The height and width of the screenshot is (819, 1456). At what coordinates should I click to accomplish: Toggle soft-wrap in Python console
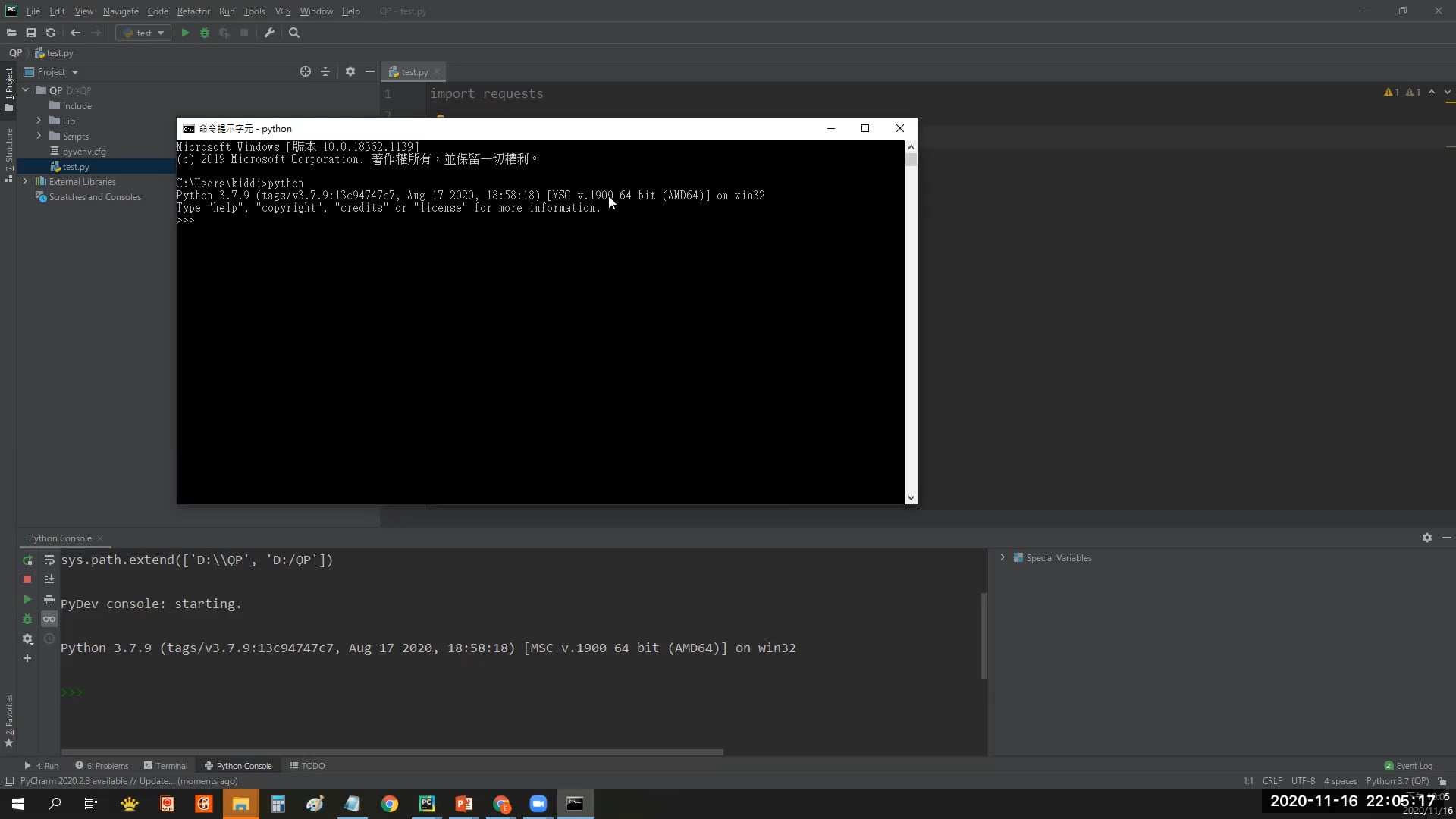pos(49,560)
